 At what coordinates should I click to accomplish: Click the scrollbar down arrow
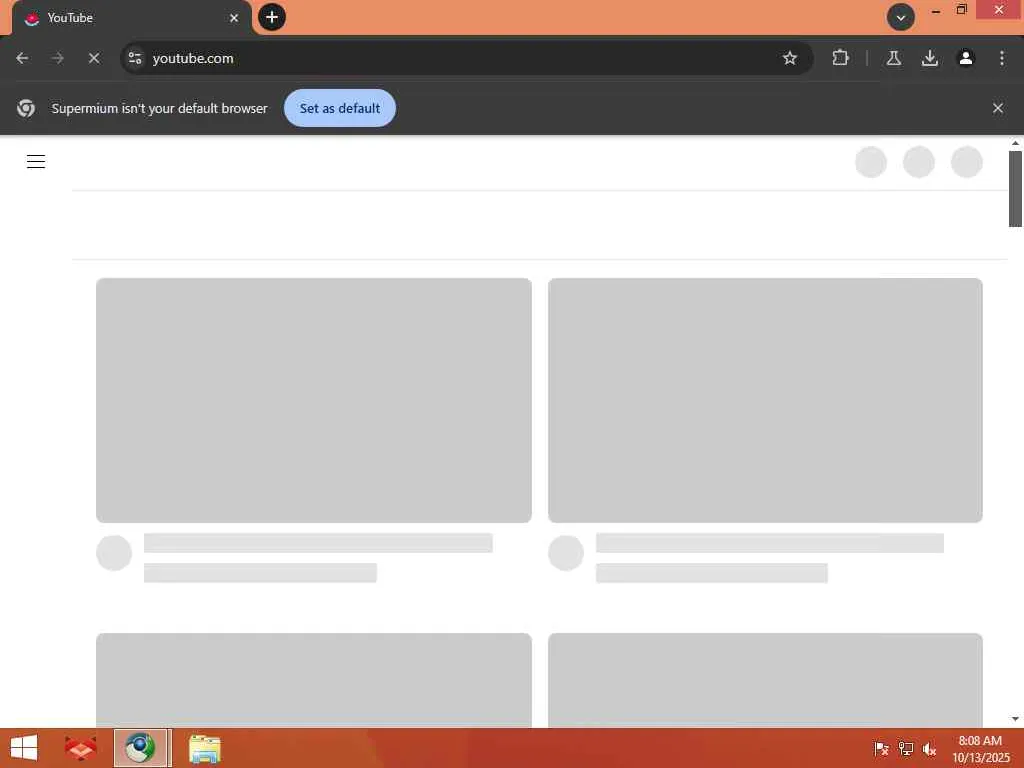(x=1015, y=719)
